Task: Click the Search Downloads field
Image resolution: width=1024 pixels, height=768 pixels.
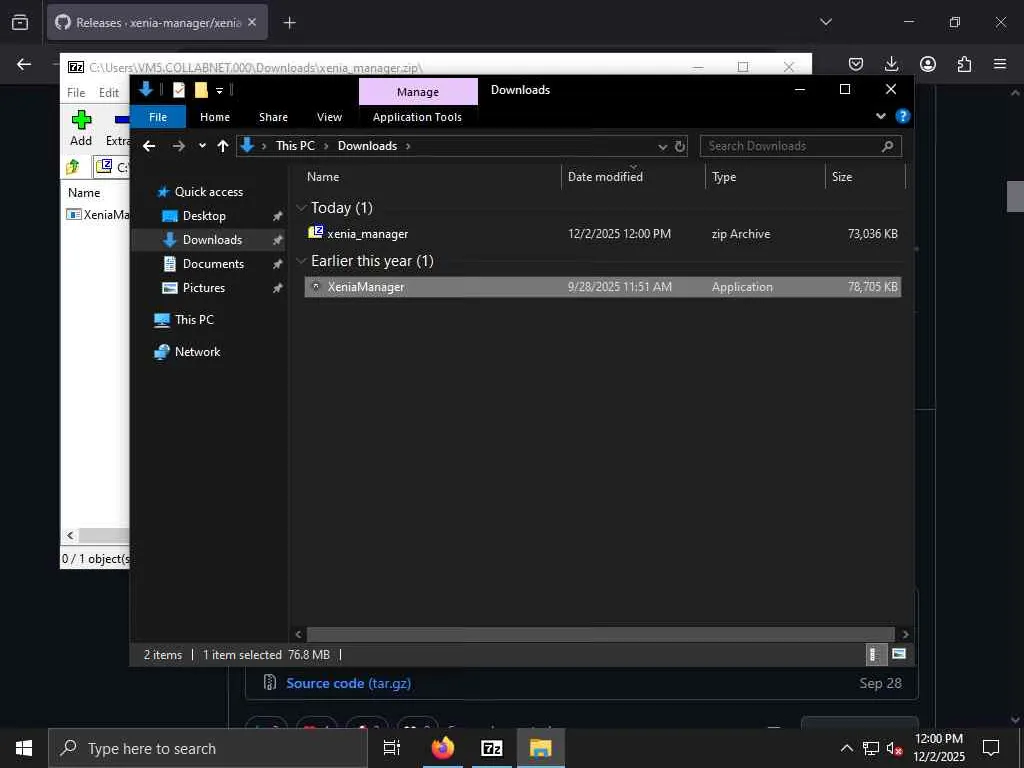Action: point(800,146)
